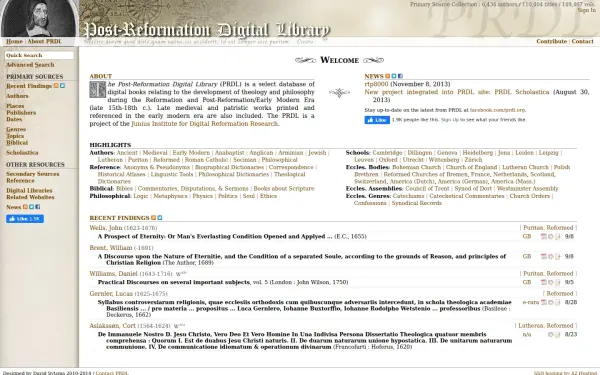Click the document icon in the De Immanuele Nostro row
This screenshot has height=375, width=600.
point(558,334)
